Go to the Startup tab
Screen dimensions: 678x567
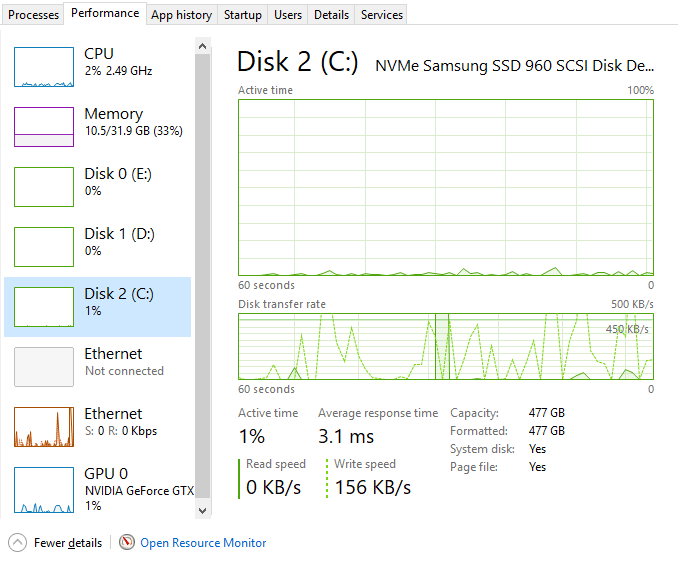(243, 15)
